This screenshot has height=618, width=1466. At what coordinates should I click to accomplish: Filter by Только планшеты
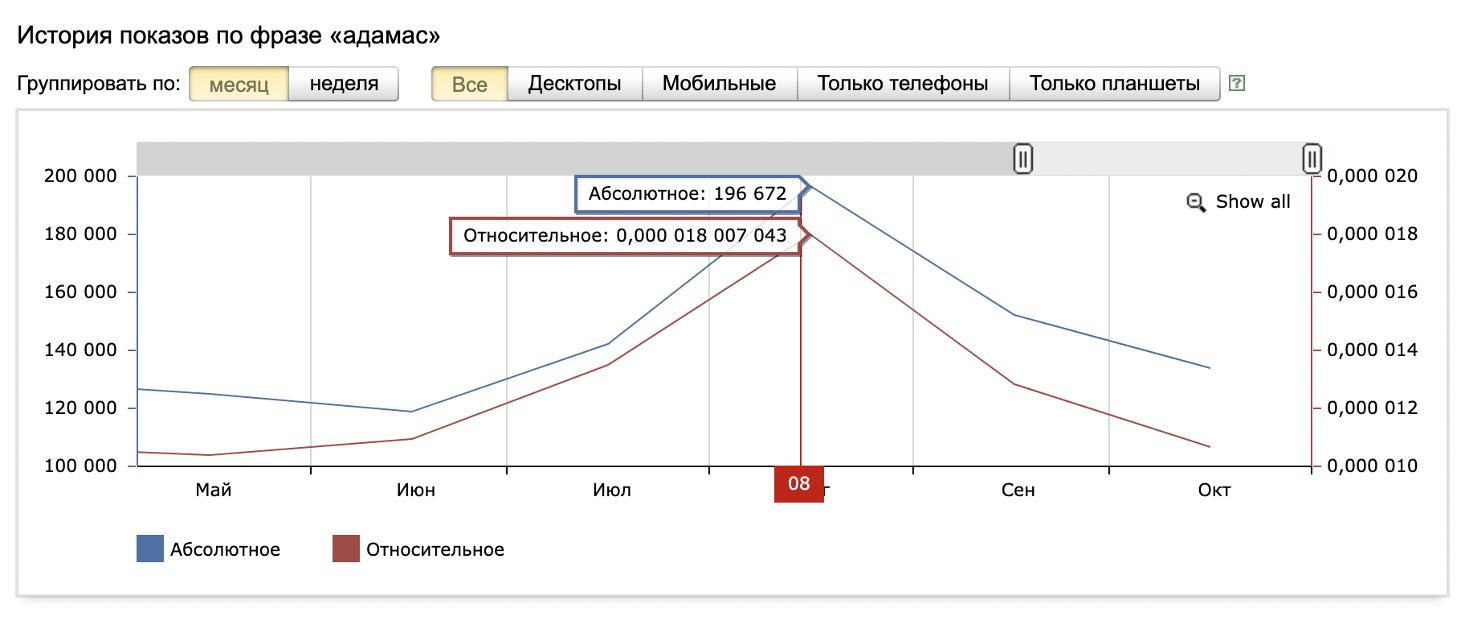[1115, 84]
